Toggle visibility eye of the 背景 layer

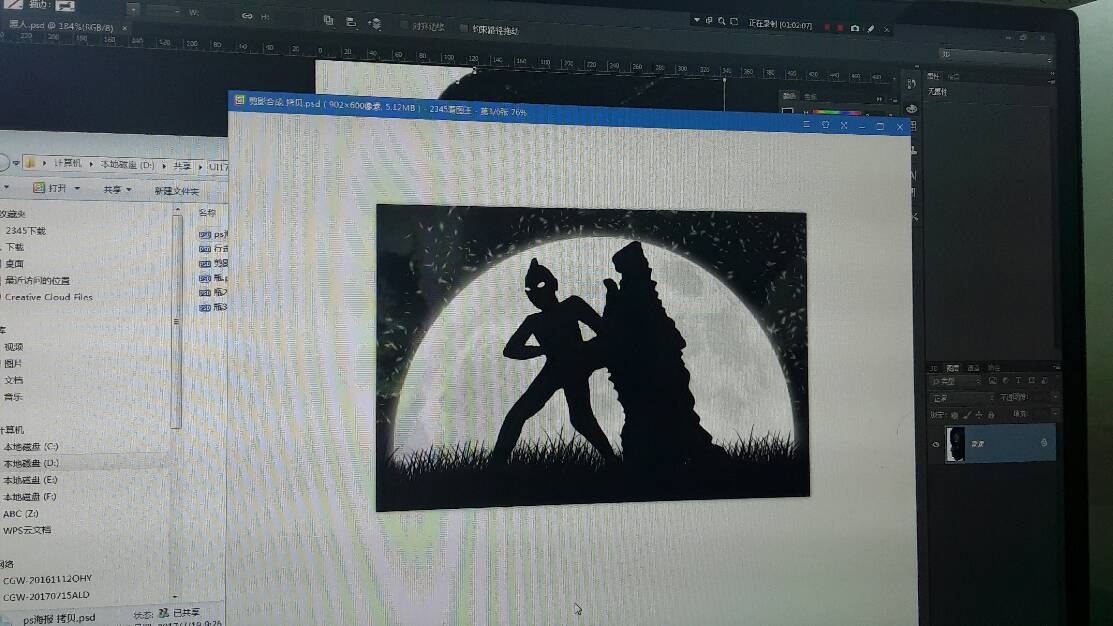tap(936, 444)
